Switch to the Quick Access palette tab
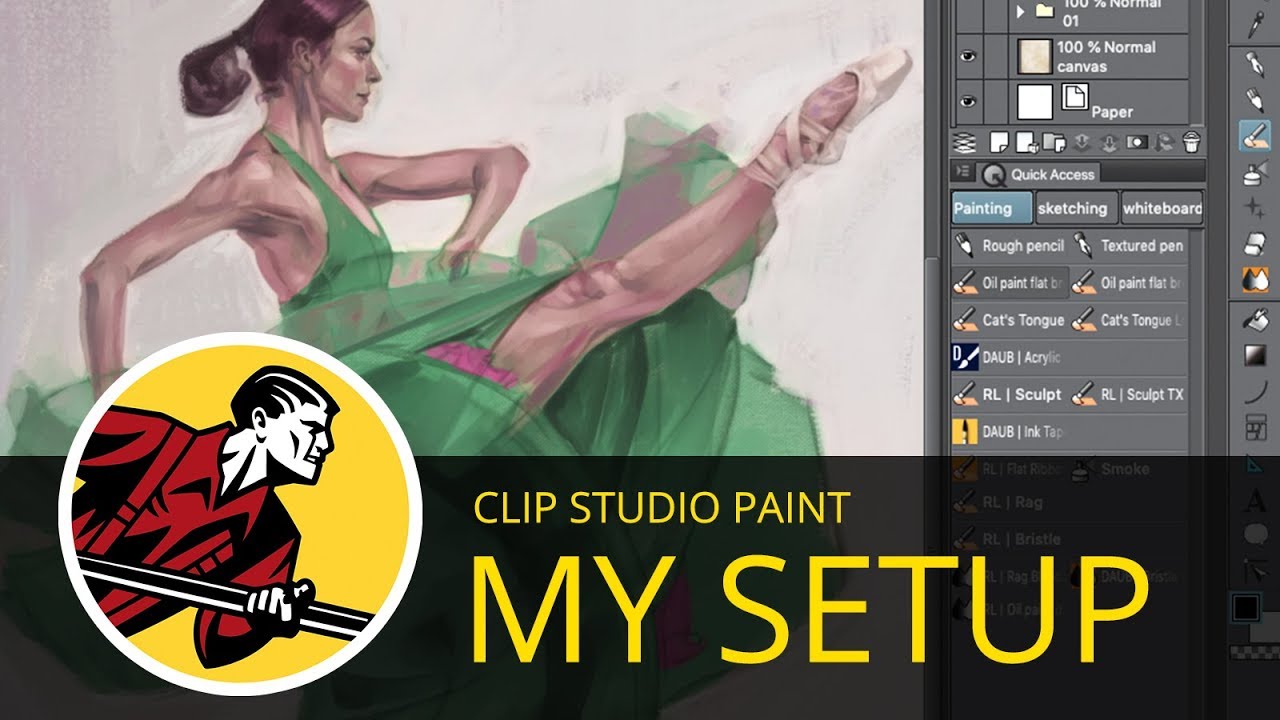This screenshot has width=1280, height=720. pyautogui.click(x=1039, y=174)
